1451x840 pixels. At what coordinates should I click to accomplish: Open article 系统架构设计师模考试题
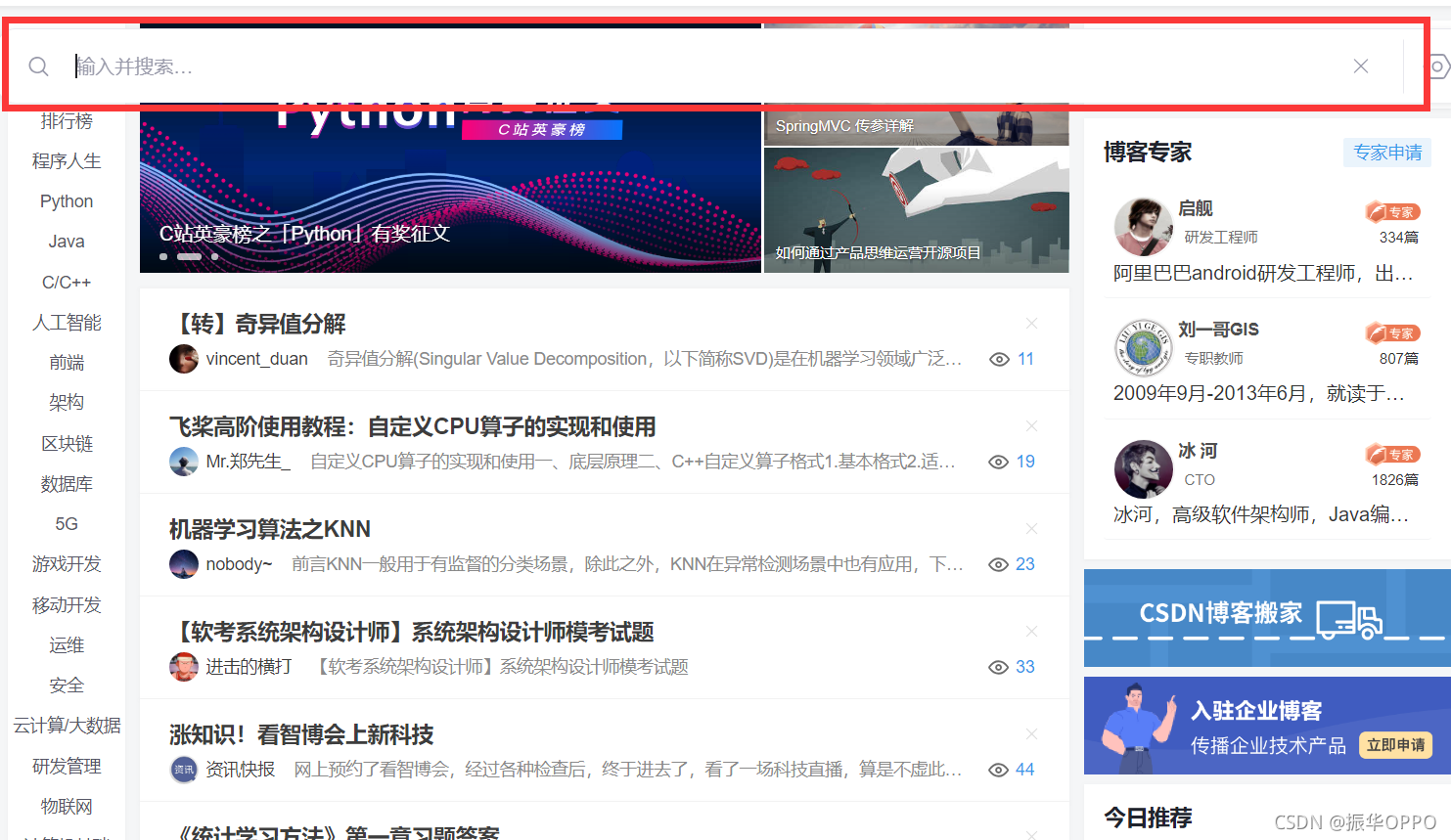[412, 632]
